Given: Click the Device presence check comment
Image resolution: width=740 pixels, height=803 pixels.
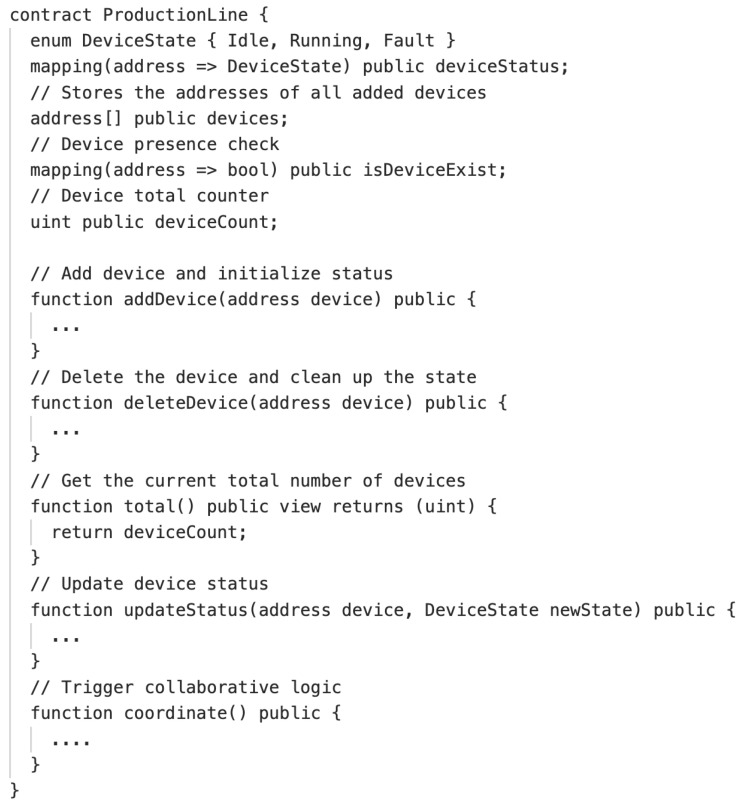Looking at the screenshot, I should [x=155, y=144].
